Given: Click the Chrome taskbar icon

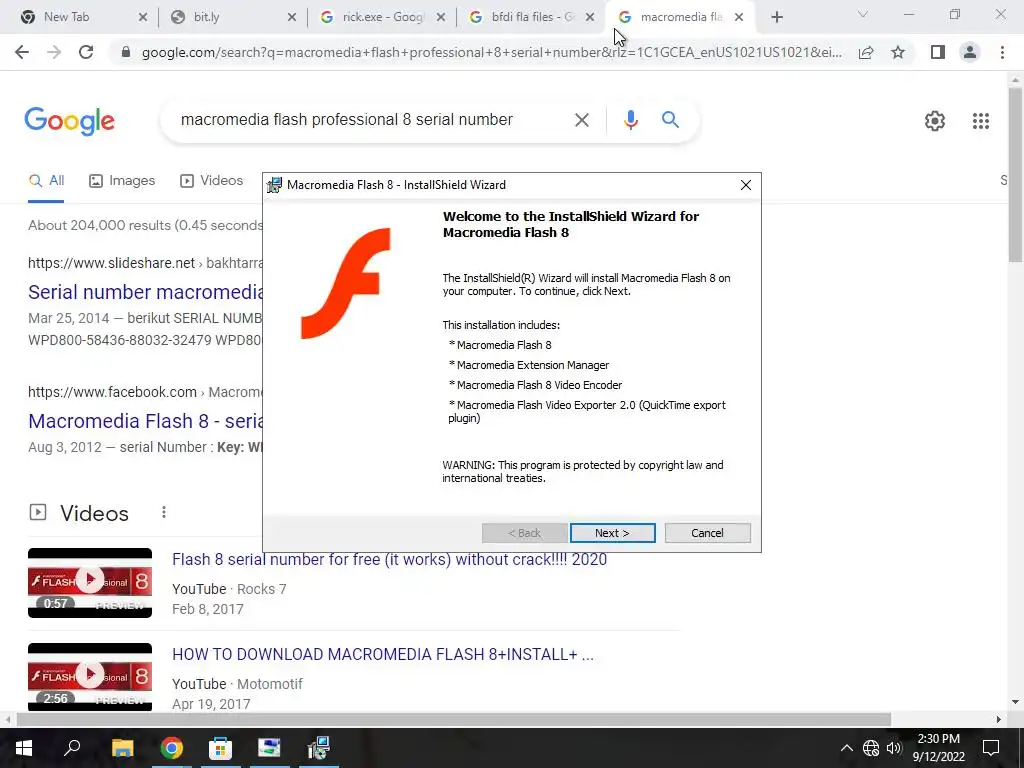Looking at the screenshot, I should (172, 748).
